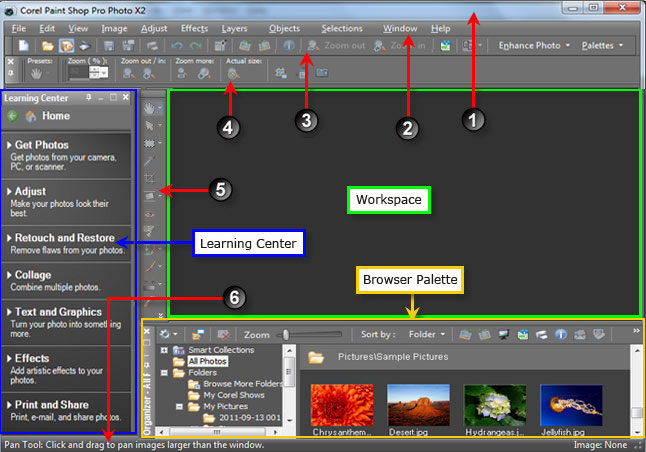Open the Help menu
The width and height of the screenshot is (646, 452).
440,28
